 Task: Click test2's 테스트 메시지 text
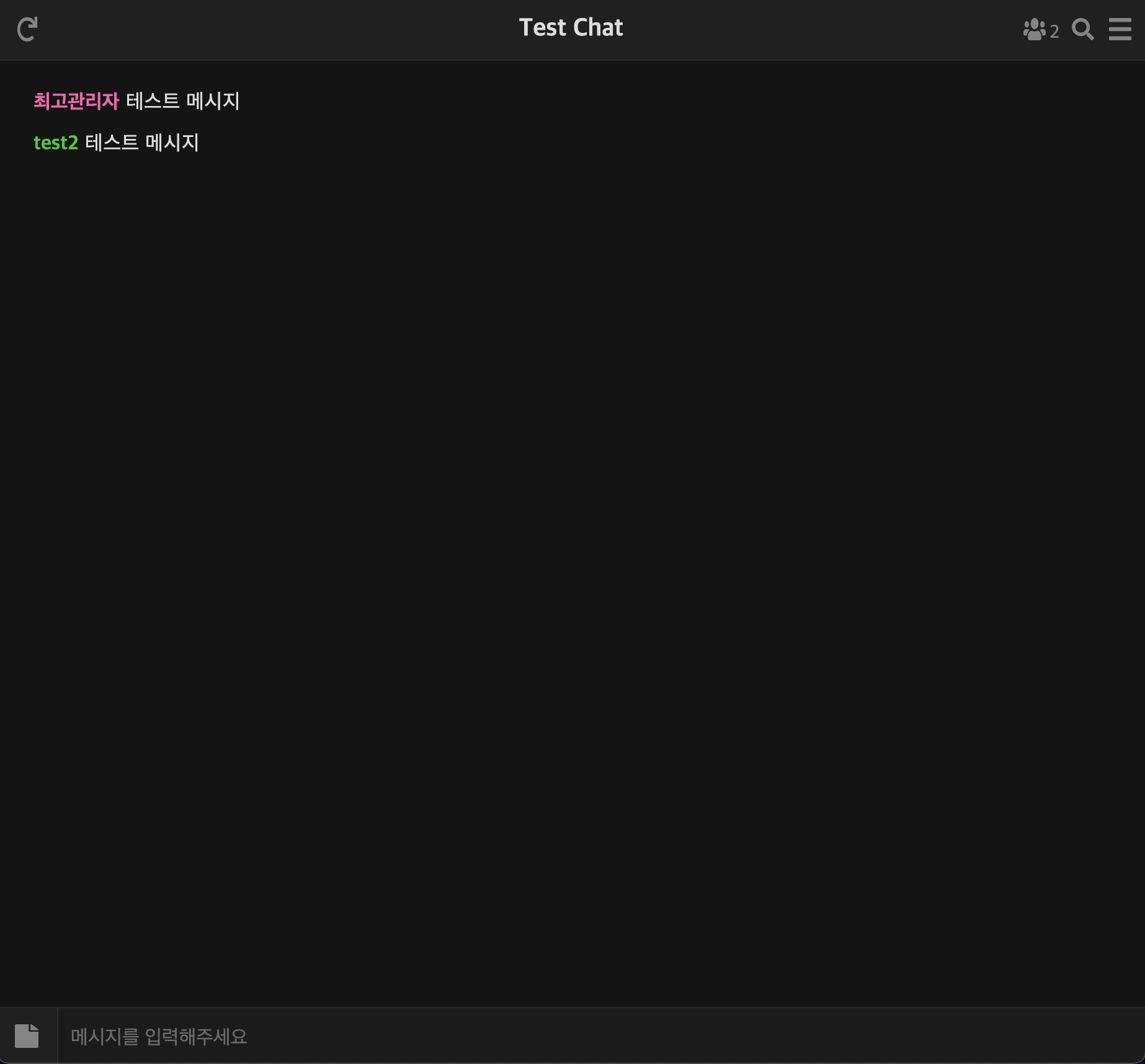(142, 143)
